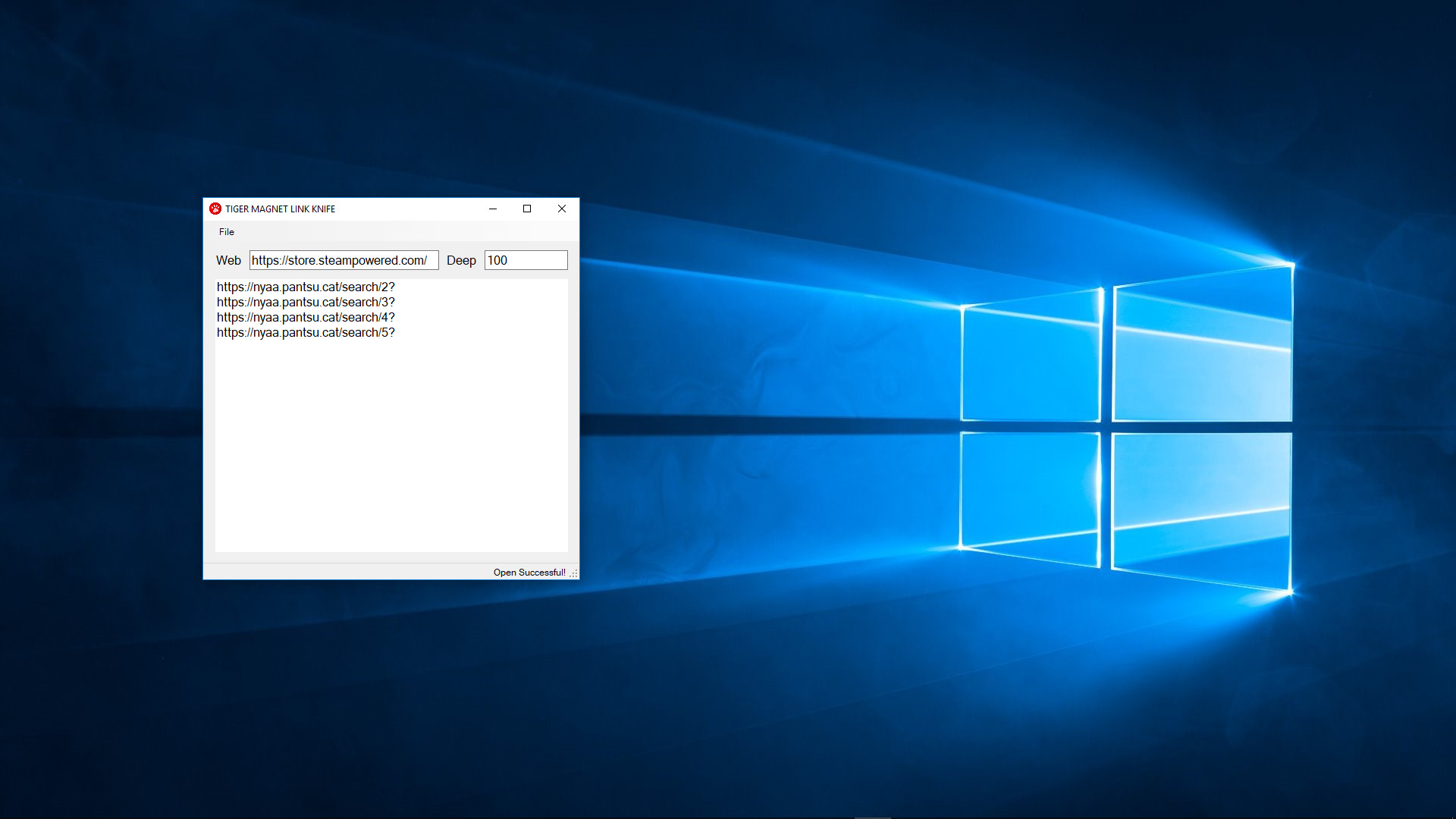Click the TIGER MAGNET LINK KNIFE title bar
Screen dimensions: 1456x819
341,209
